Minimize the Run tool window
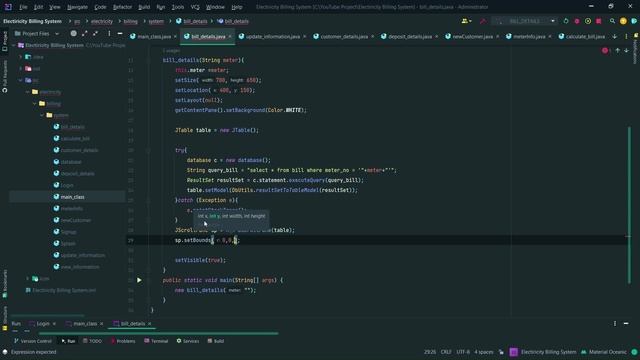 626,323
